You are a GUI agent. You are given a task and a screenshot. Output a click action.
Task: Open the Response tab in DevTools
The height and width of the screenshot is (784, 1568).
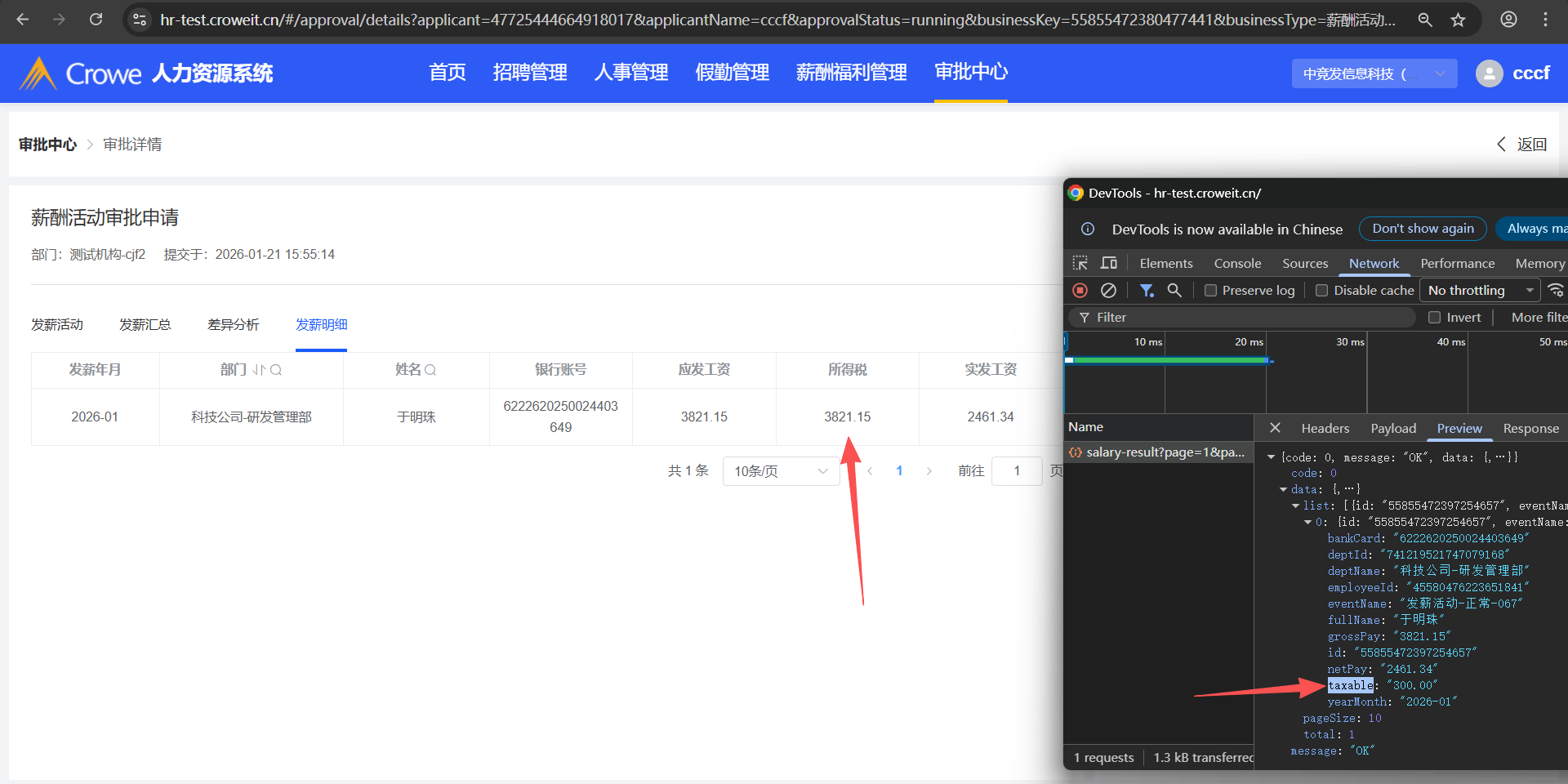click(x=1530, y=428)
